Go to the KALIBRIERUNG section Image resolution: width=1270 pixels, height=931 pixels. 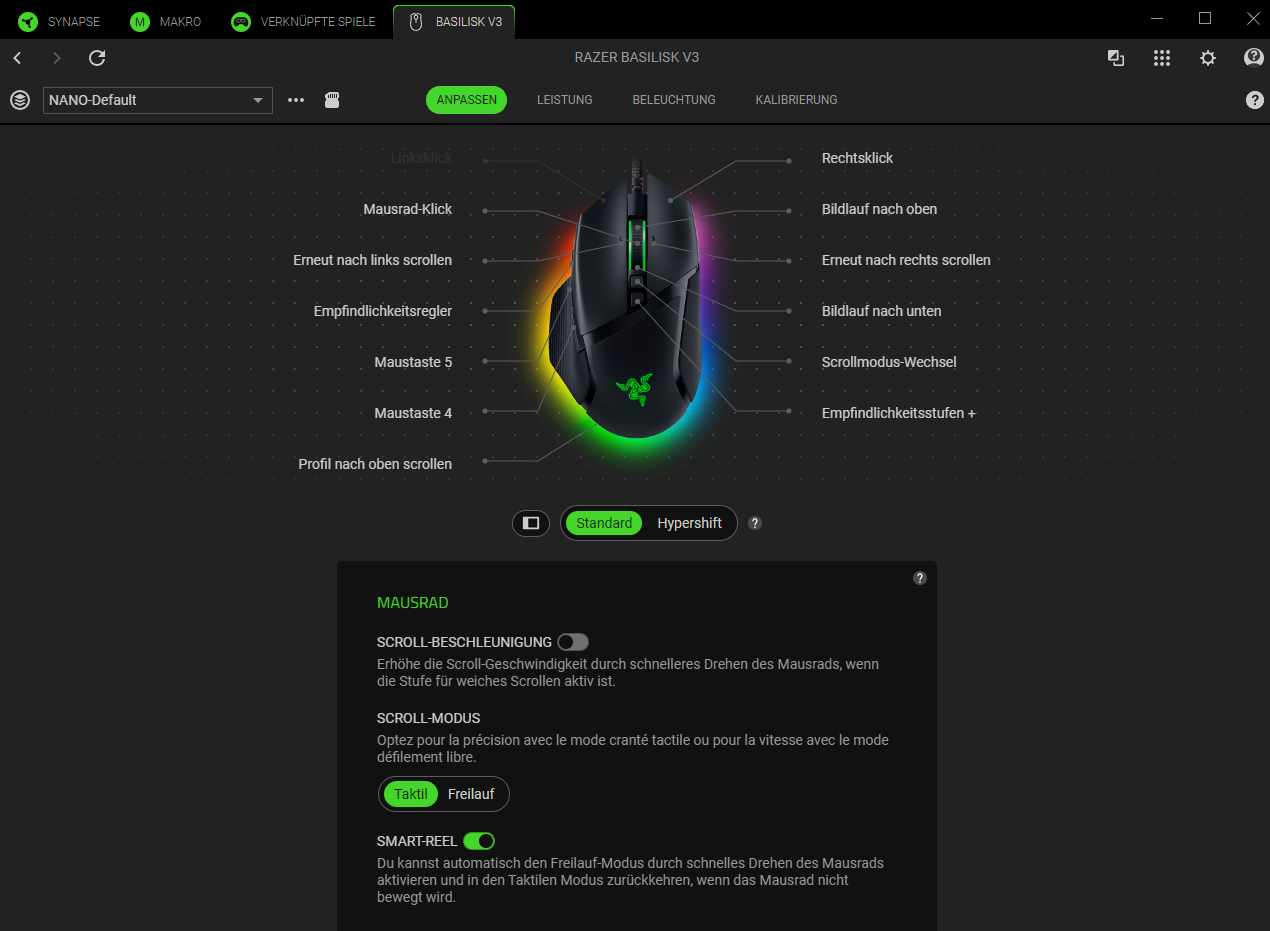[797, 100]
